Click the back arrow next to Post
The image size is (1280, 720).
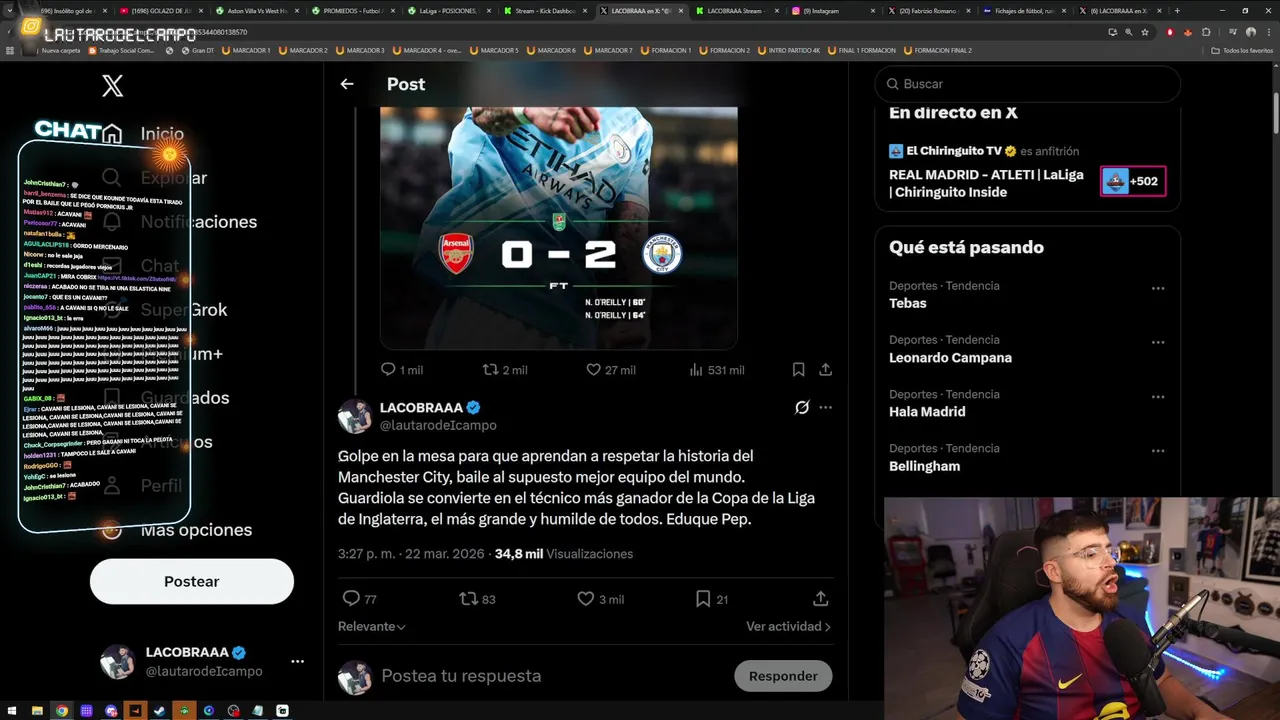(347, 84)
